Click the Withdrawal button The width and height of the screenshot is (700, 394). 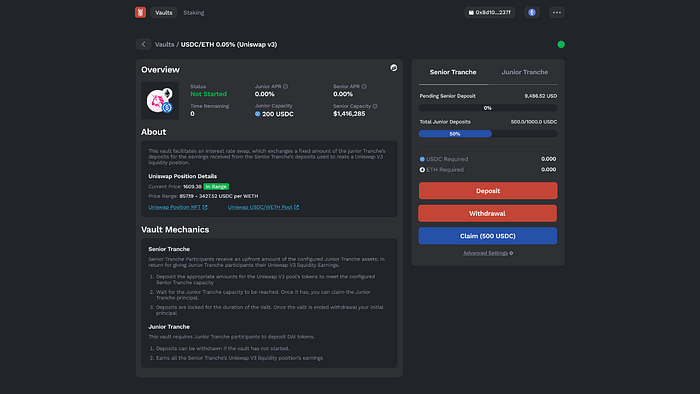[x=488, y=213]
